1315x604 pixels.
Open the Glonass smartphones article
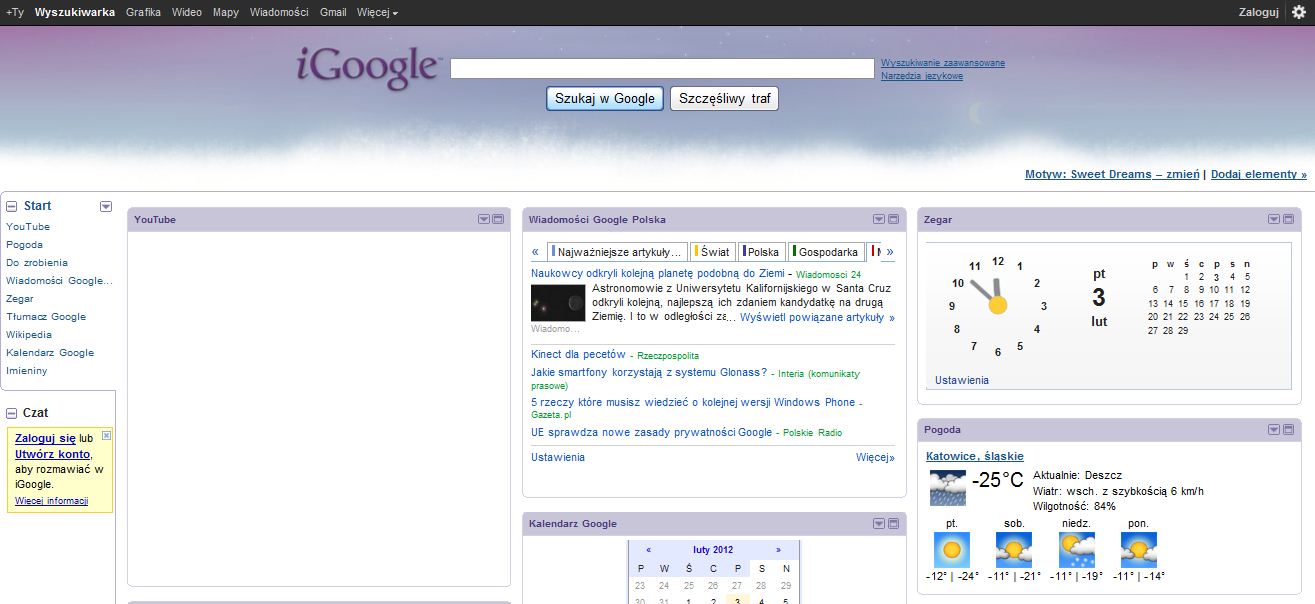649,372
